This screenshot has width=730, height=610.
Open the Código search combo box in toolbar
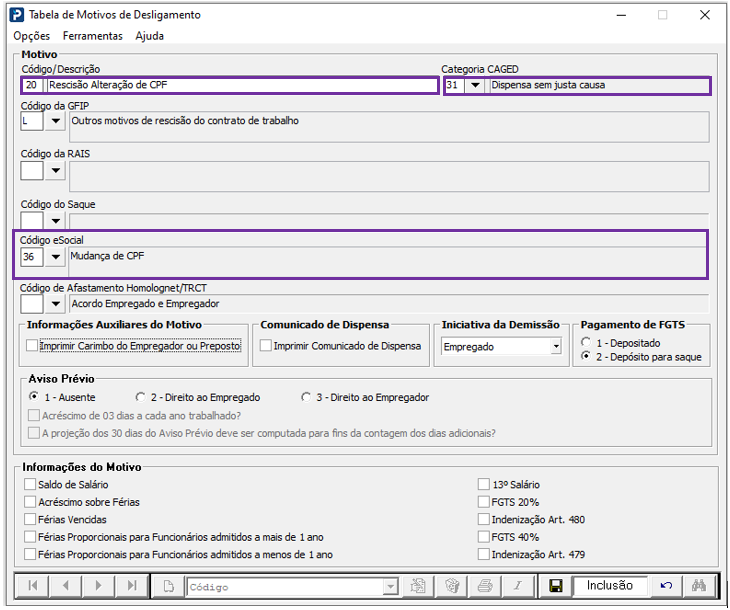click(292, 587)
